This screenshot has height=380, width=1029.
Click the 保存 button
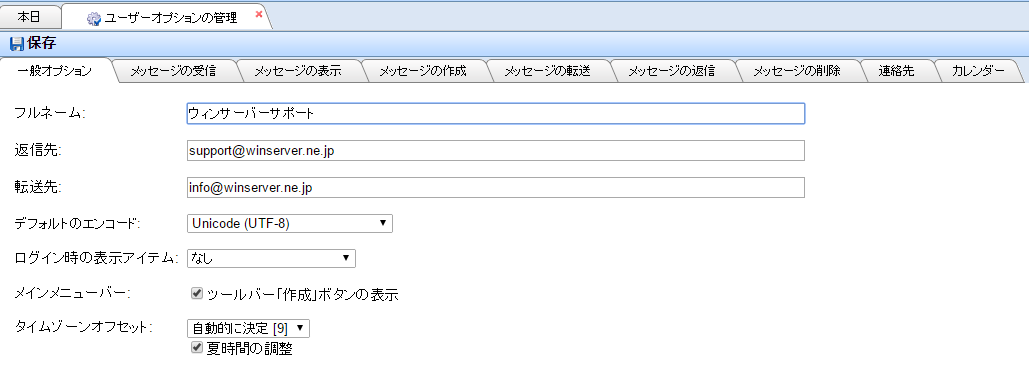point(33,44)
